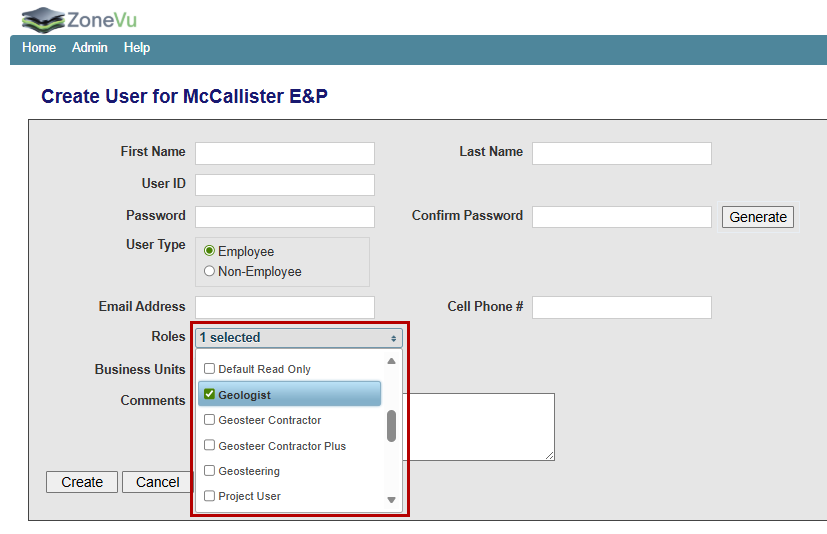Cancel creating the user
This screenshot has width=827, height=534.
tap(157, 482)
